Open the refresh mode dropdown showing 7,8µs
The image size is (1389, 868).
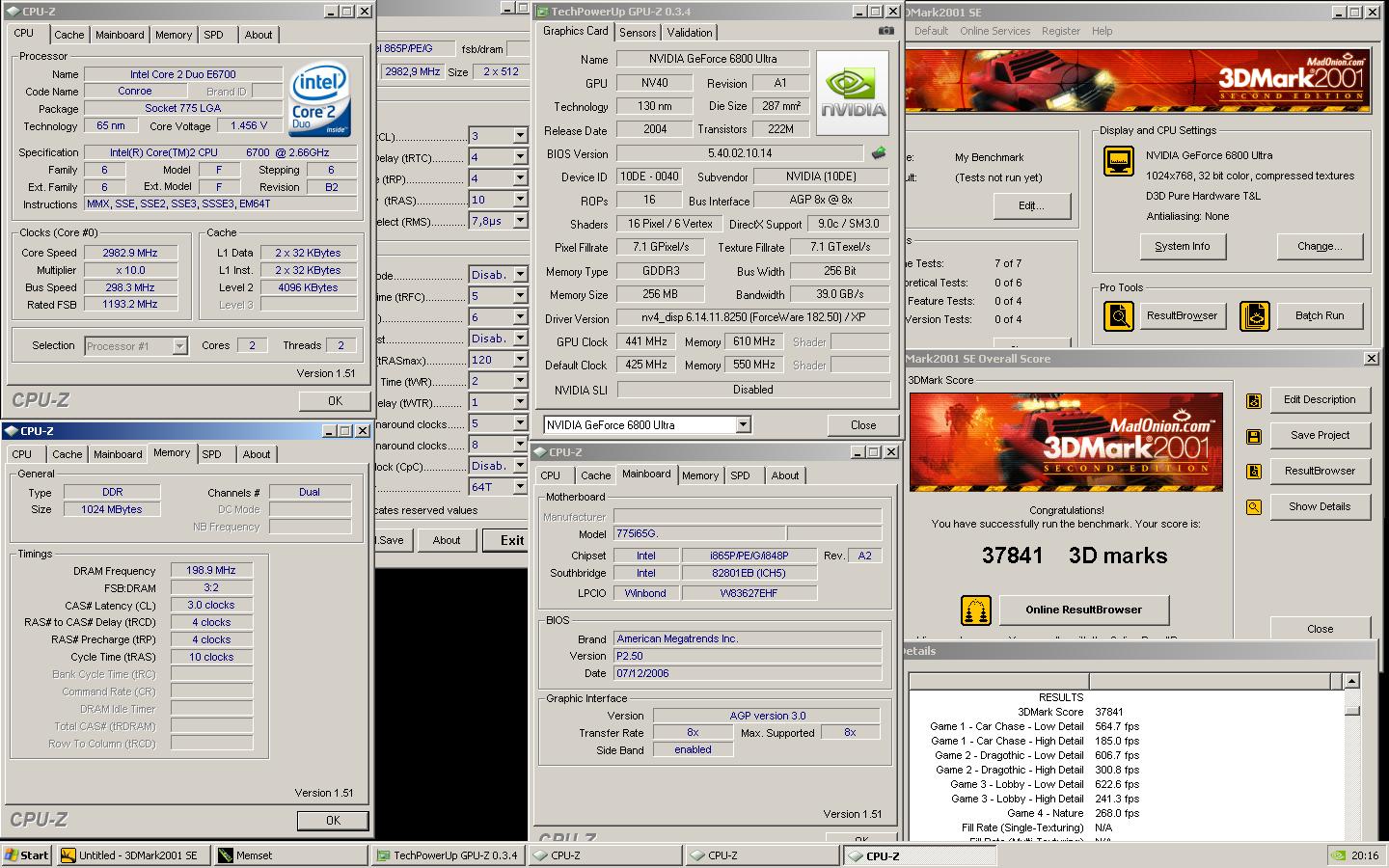(x=520, y=221)
